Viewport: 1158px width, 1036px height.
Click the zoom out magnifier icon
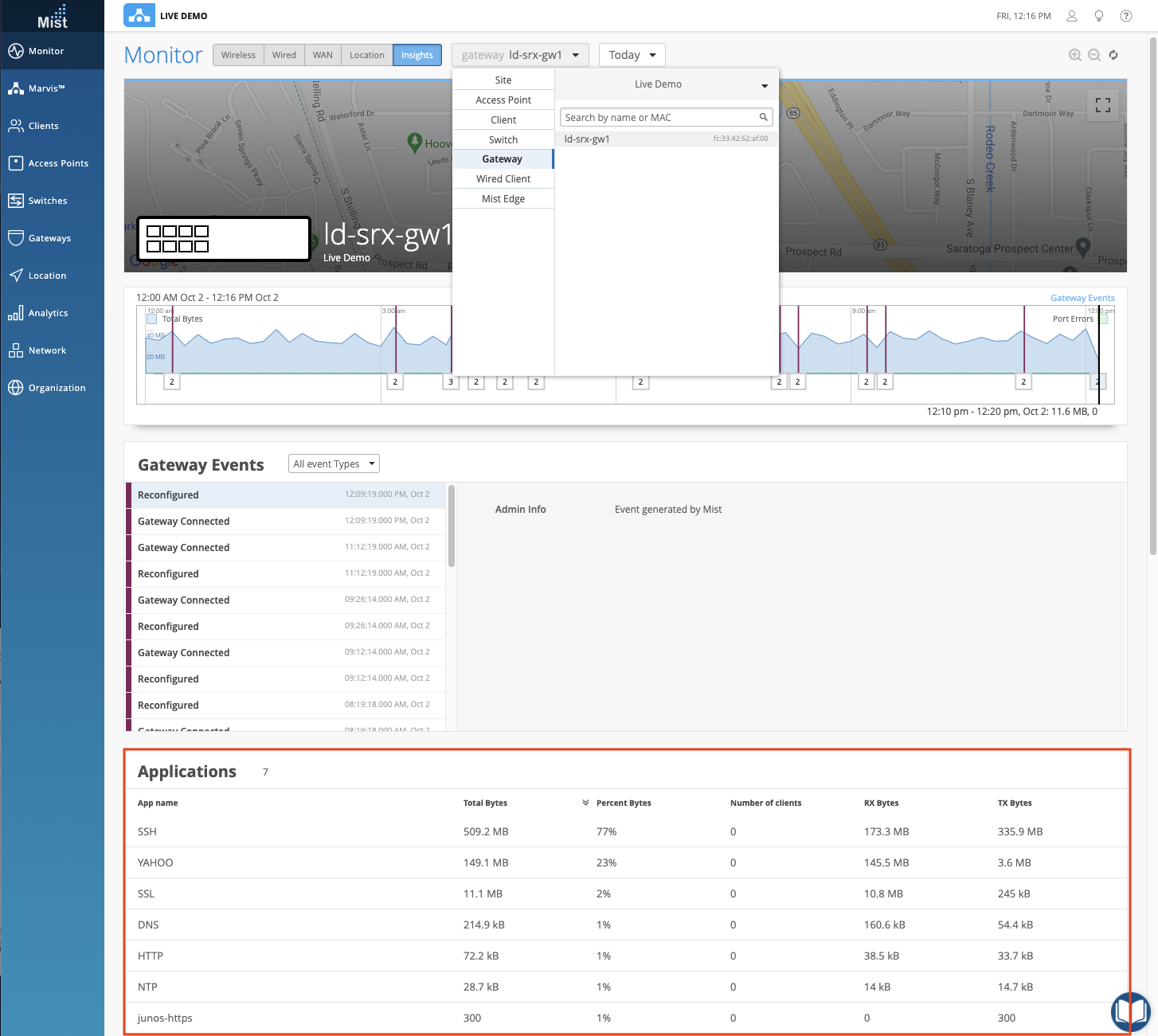[x=1093, y=55]
